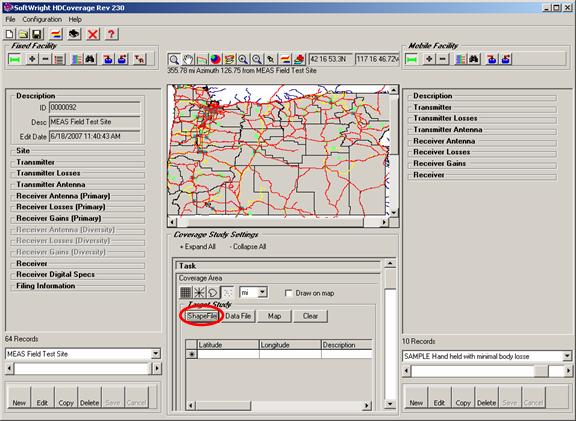
Task: Enable the Draw on map checkbox
Action: tap(289, 293)
